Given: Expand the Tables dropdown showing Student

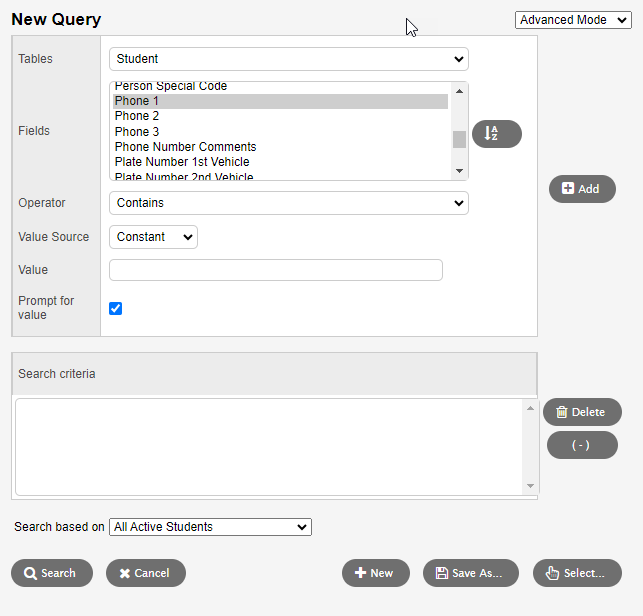Looking at the screenshot, I should (x=288, y=59).
